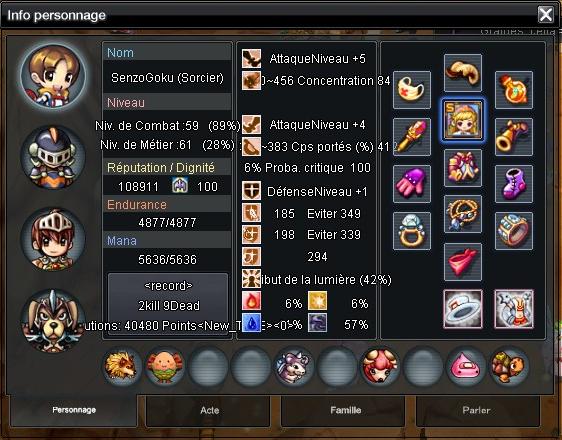
Task: Click the turtle pet slot
Action: (509, 366)
